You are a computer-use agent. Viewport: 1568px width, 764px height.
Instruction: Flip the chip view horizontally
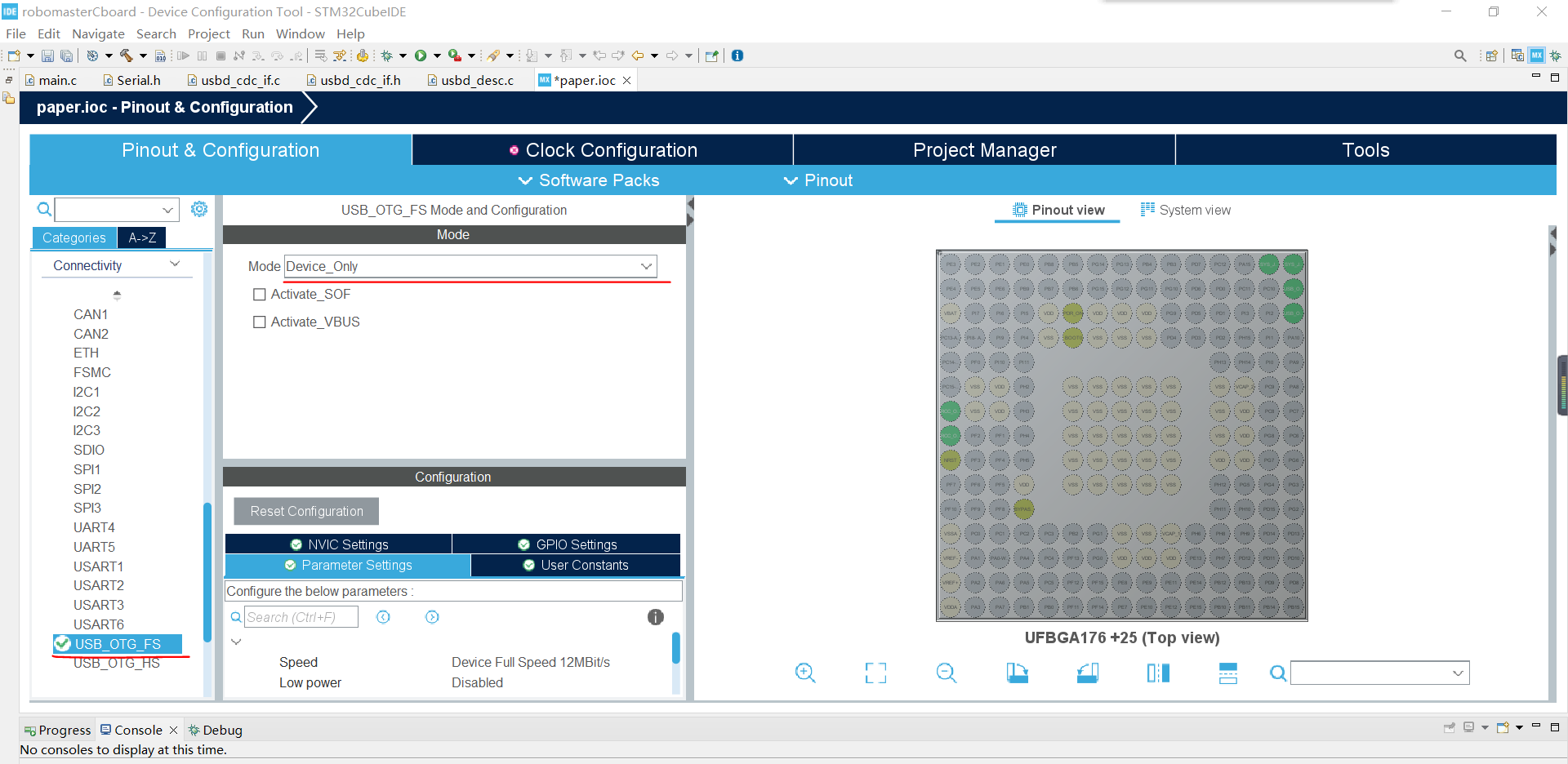coord(1158,673)
